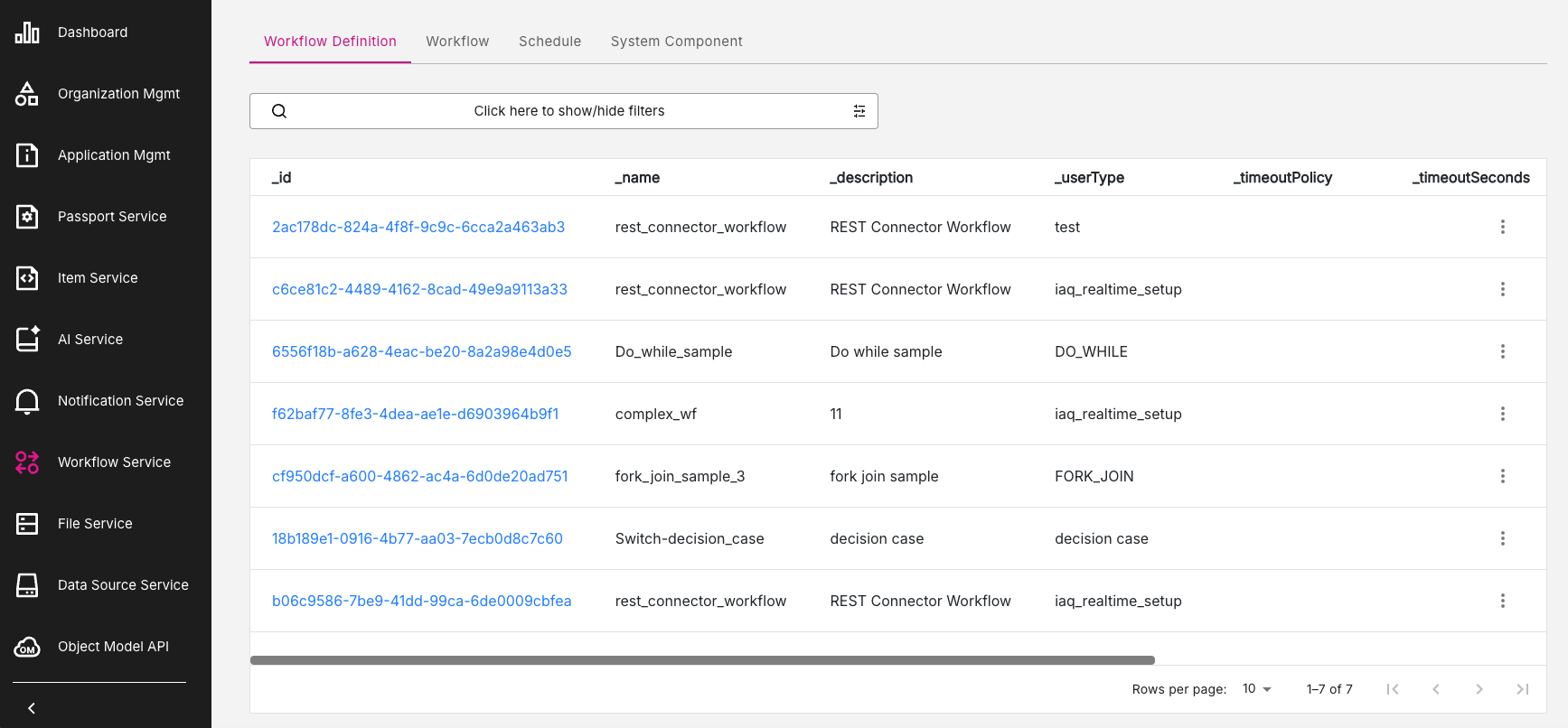
Task: Click the fork_join_sample_3 name cell
Action: point(681,476)
